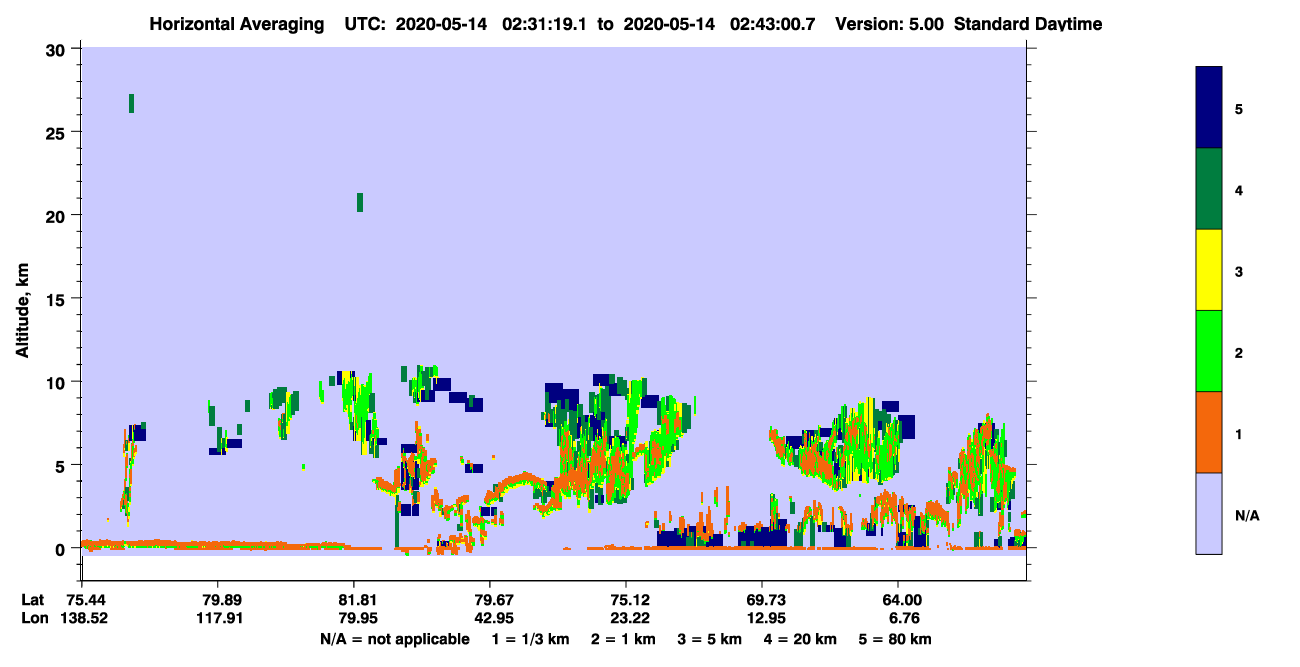Click the 'Lon' axis row label

pos(34,618)
